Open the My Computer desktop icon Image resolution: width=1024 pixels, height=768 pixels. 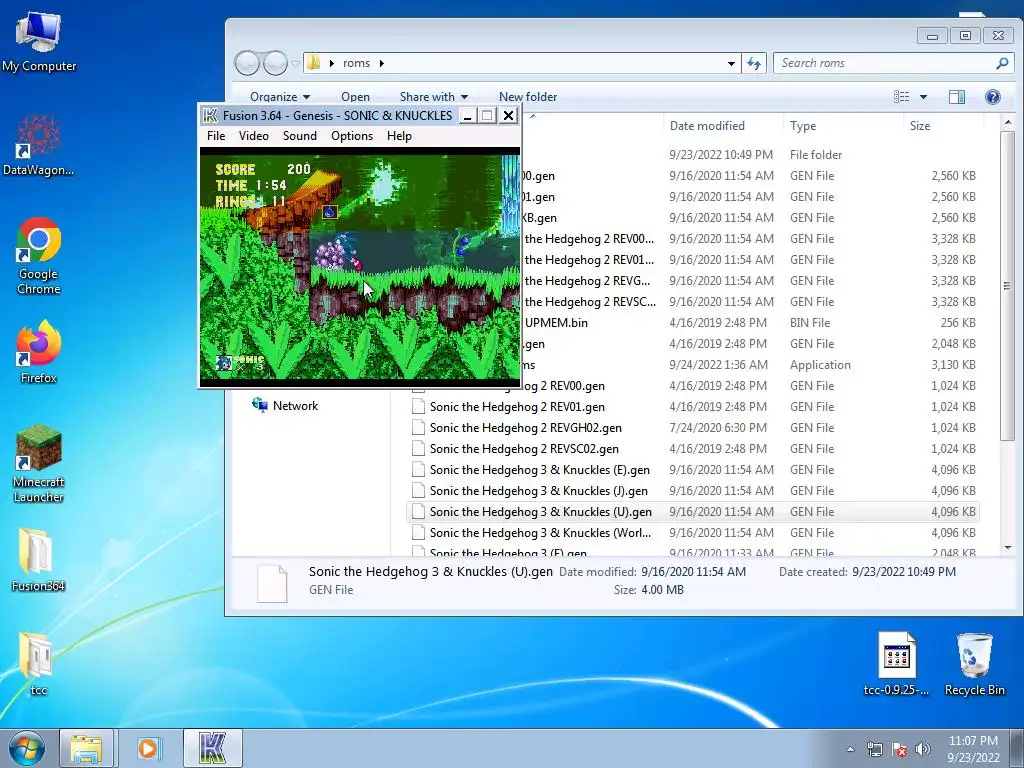coord(39,40)
